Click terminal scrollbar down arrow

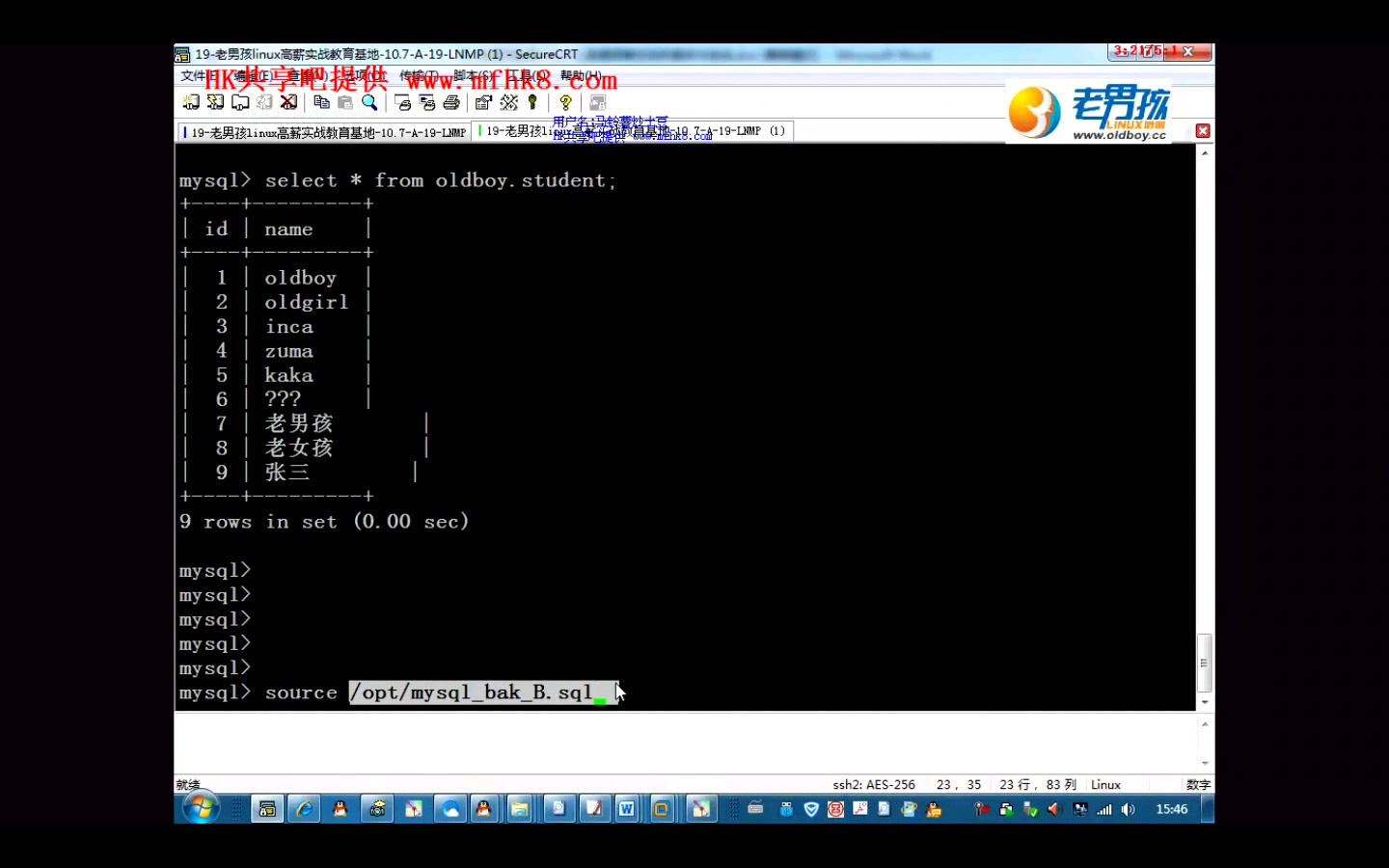(1205, 703)
